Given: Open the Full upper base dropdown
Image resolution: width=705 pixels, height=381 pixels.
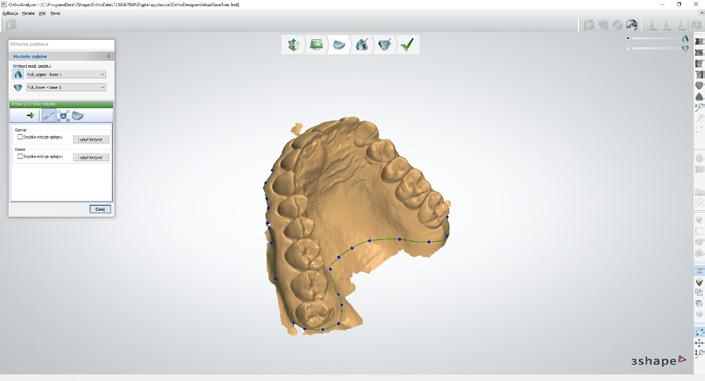Looking at the screenshot, I should pyautogui.click(x=66, y=74).
